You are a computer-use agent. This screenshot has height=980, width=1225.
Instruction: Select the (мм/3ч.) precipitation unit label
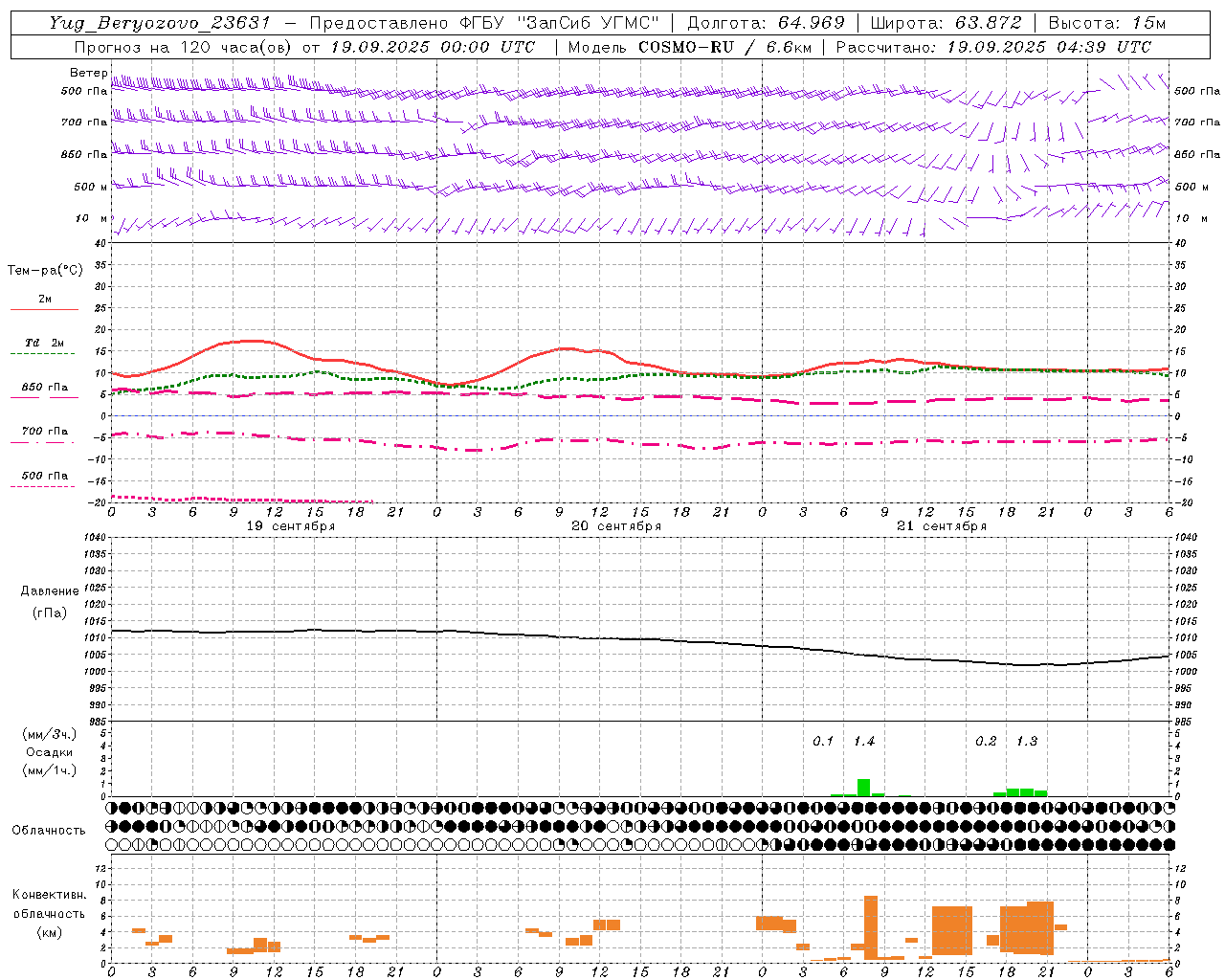coord(50,734)
